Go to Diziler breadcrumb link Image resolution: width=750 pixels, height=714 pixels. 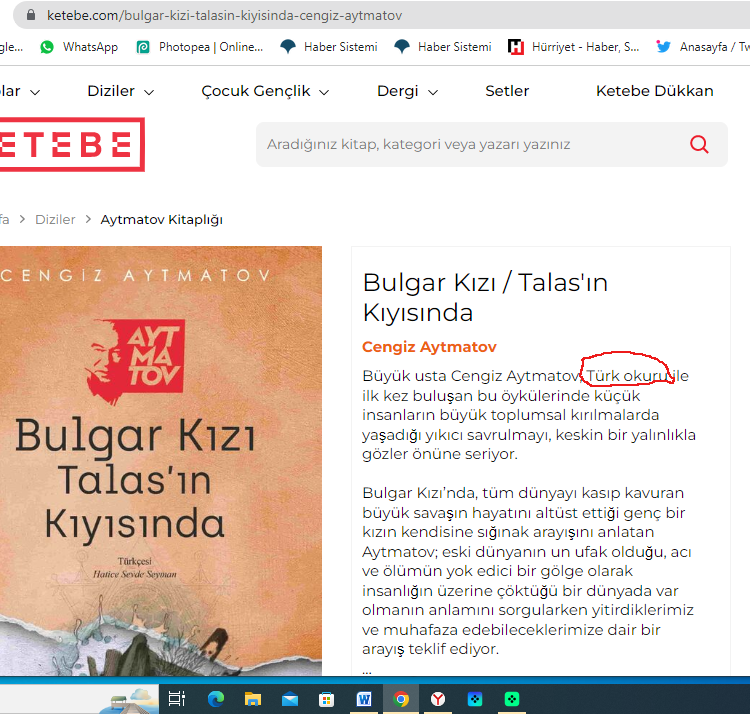click(x=55, y=220)
